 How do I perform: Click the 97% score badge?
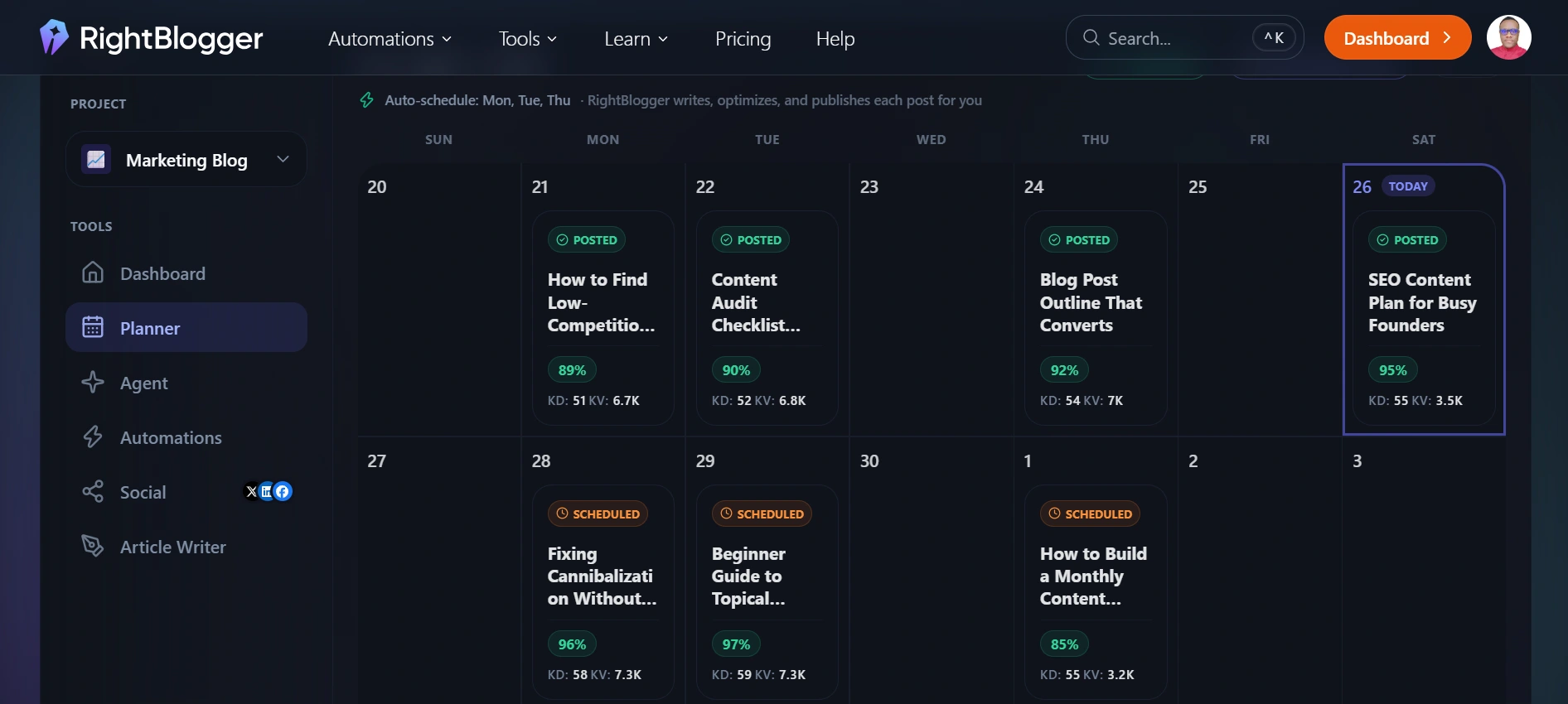click(736, 644)
